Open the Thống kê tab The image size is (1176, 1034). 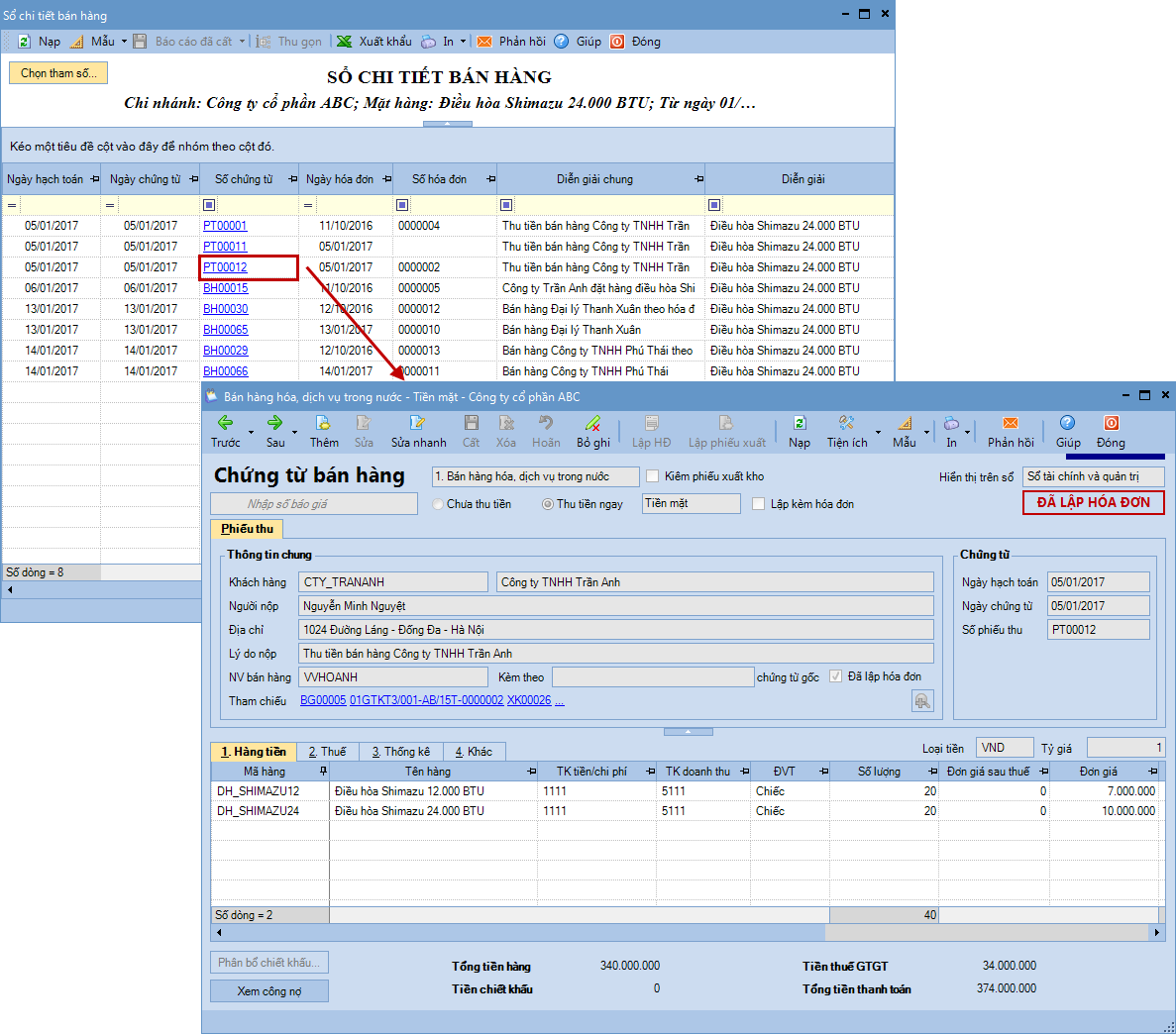[x=400, y=752]
